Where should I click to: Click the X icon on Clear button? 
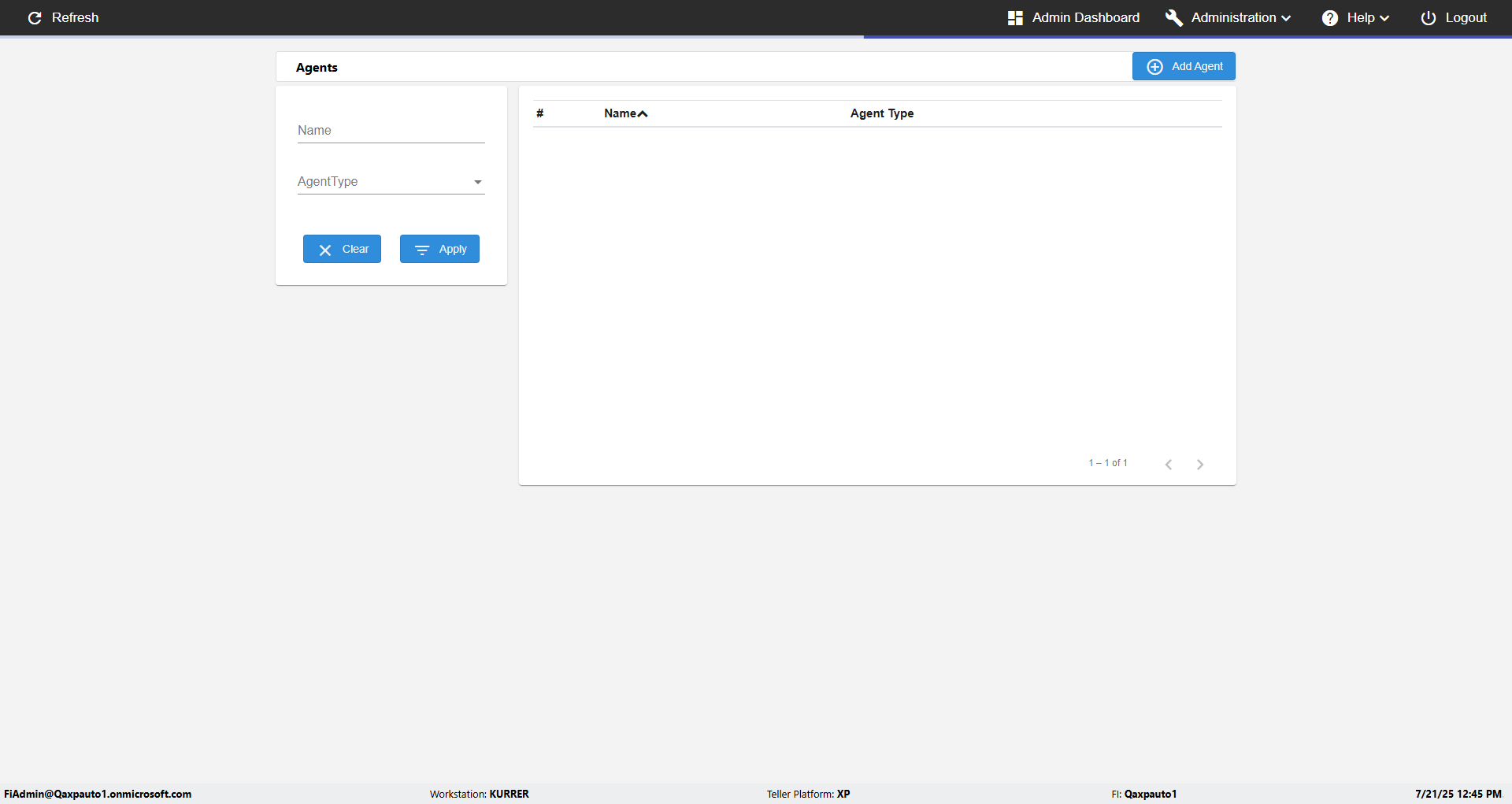[325, 250]
